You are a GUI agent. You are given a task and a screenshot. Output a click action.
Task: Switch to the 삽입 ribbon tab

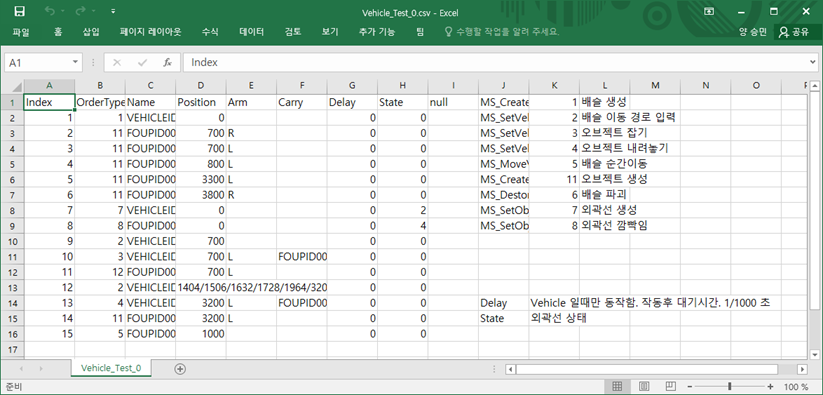click(91, 32)
